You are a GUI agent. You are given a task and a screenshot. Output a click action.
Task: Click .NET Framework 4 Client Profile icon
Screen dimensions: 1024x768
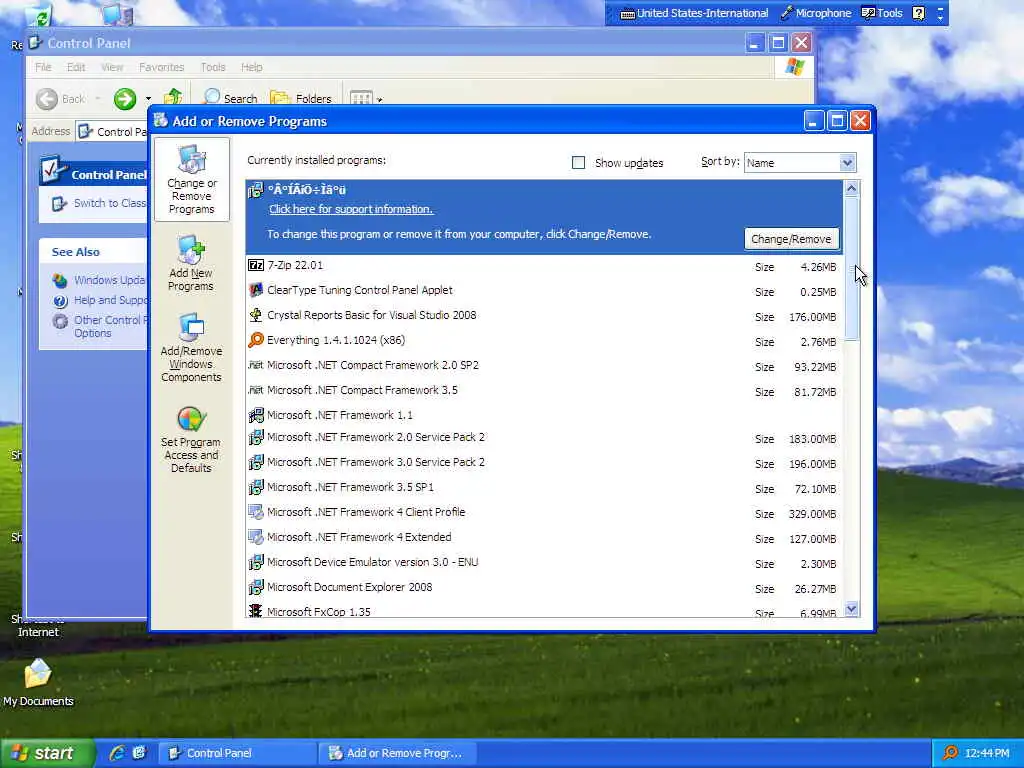click(256, 512)
